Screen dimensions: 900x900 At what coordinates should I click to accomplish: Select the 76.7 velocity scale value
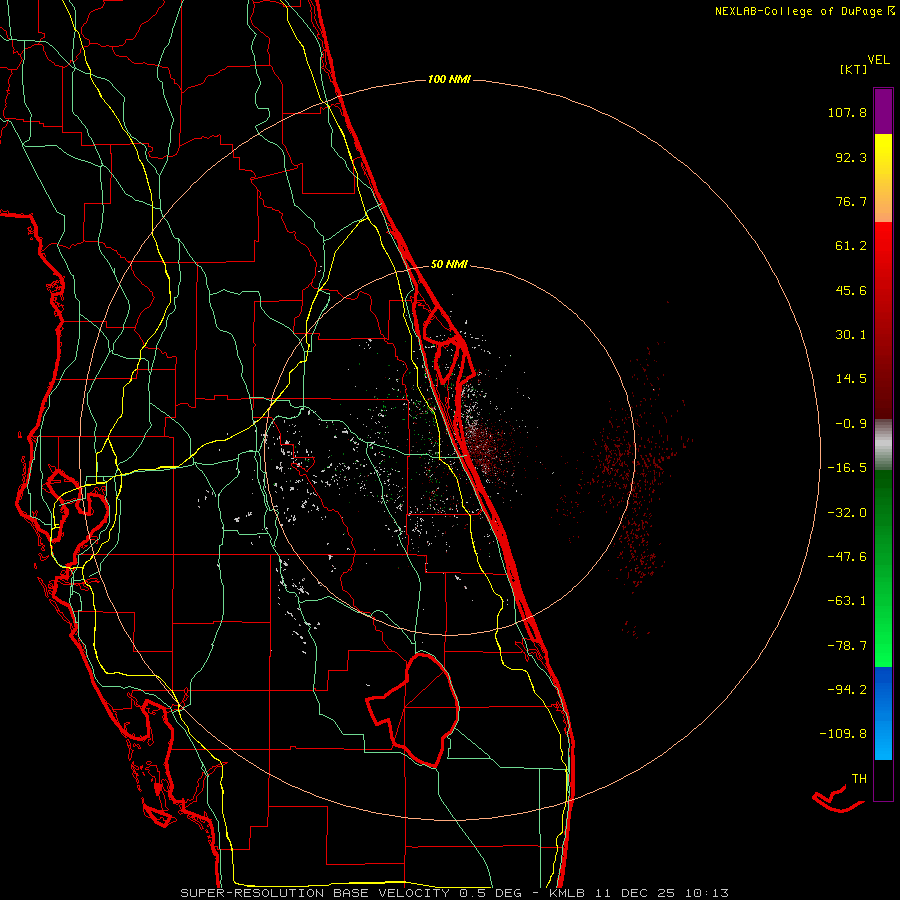[851, 201]
